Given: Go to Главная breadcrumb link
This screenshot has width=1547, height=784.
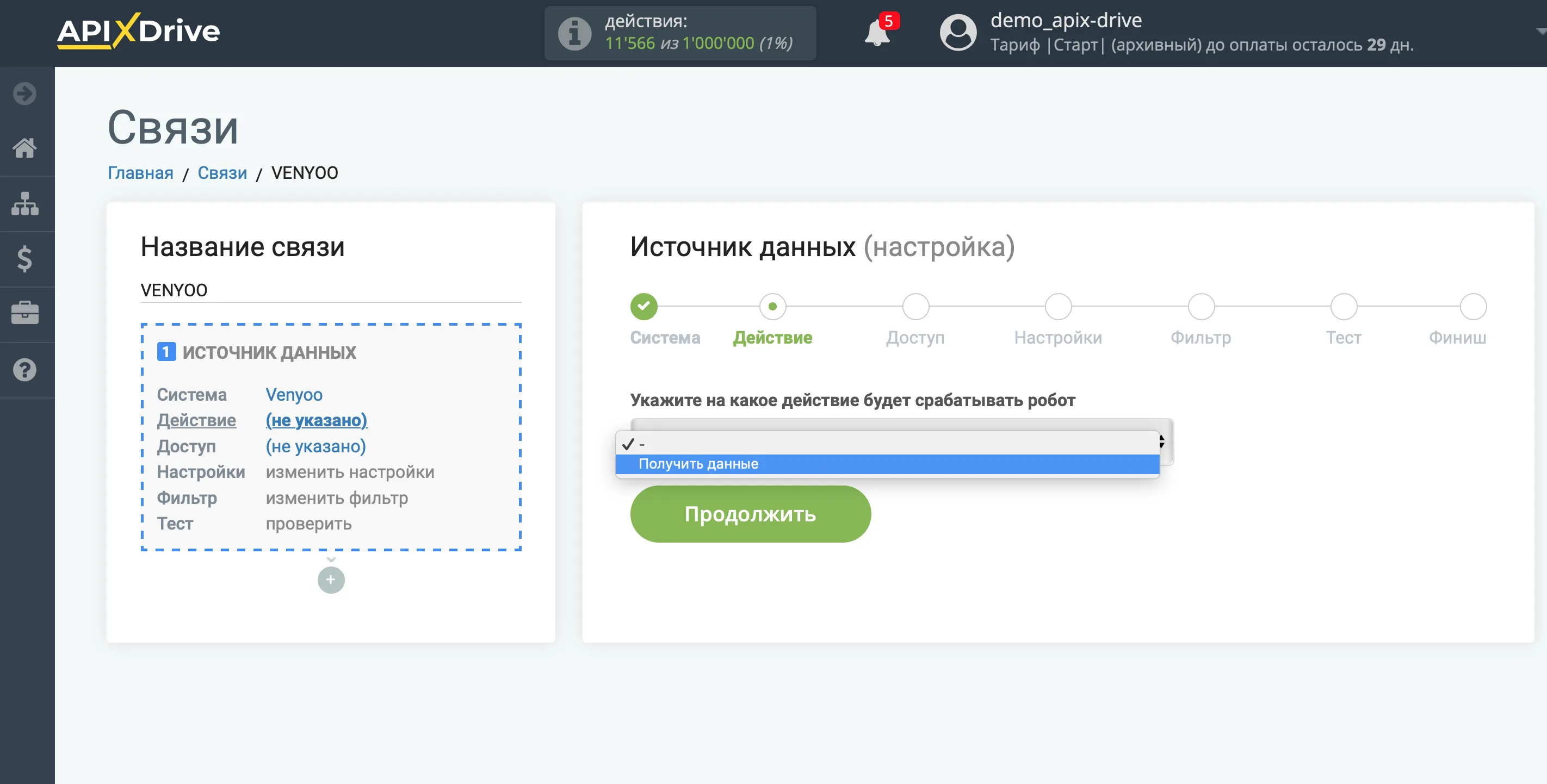Looking at the screenshot, I should pos(140,173).
